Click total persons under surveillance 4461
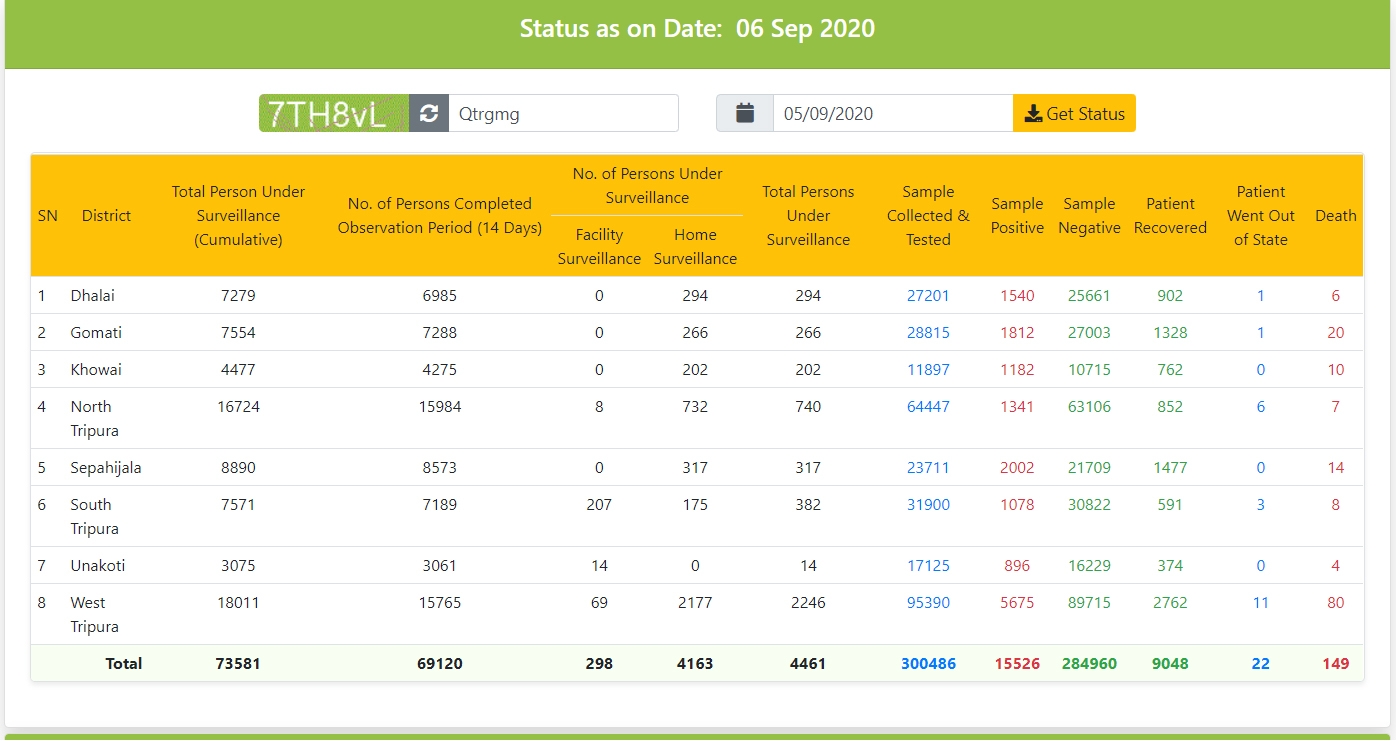The width and height of the screenshot is (1396, 741). tap(808, 664)
